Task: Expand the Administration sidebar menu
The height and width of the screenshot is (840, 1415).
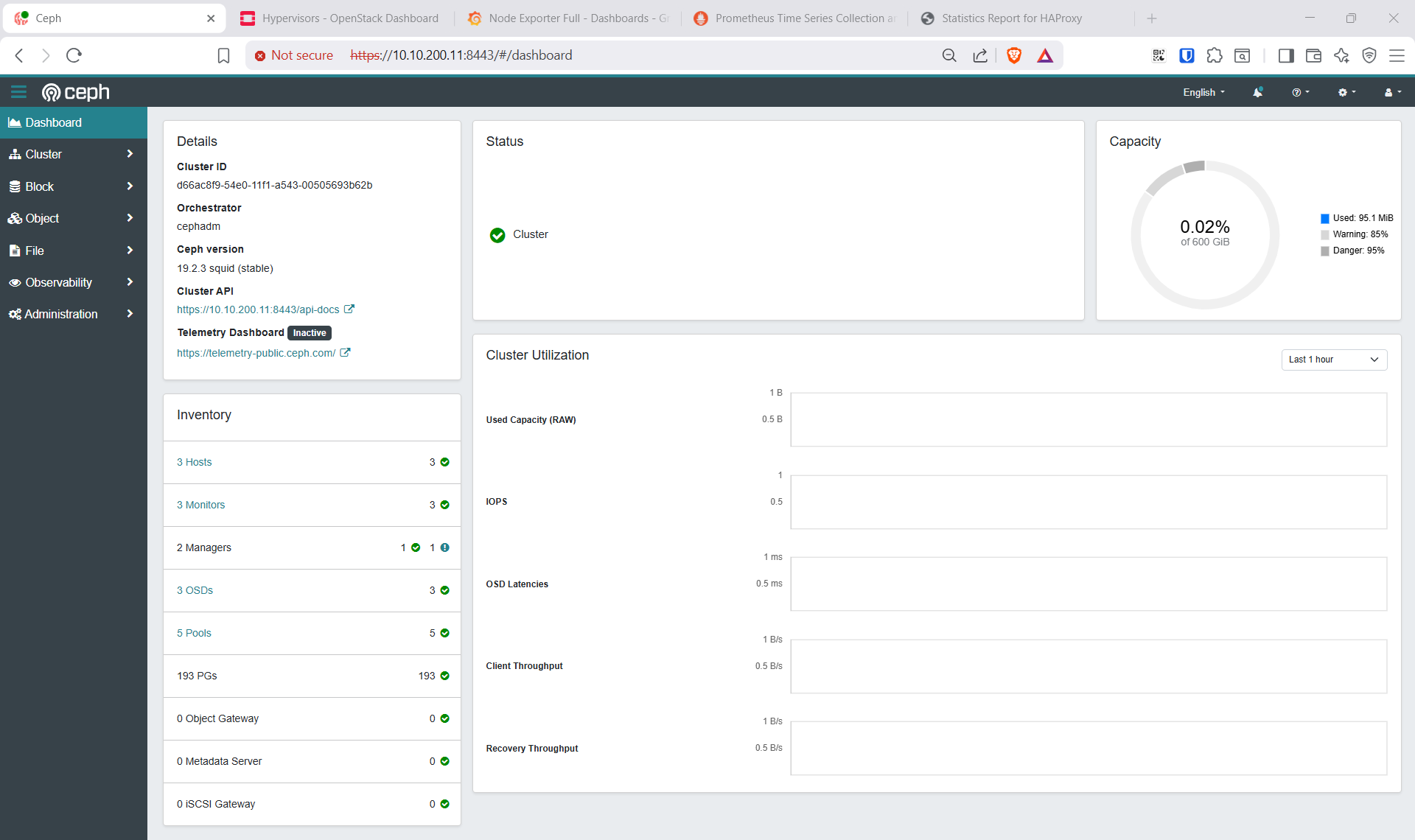Action: tap(74, 314)
